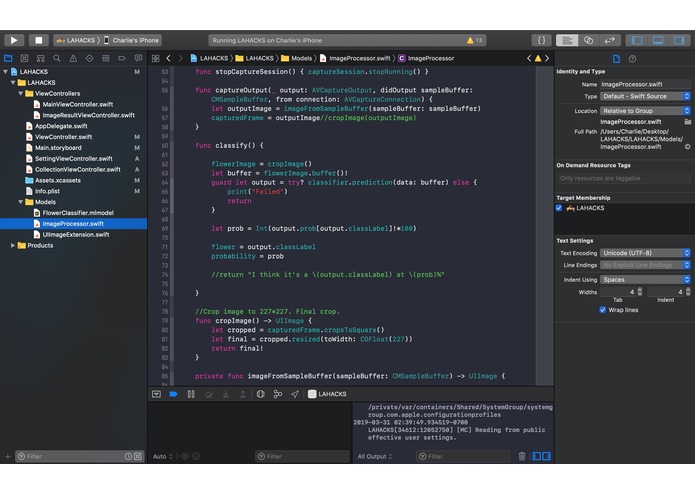Add new file with plus button
This screenshot has height=494, width=695.
point(8,456)
